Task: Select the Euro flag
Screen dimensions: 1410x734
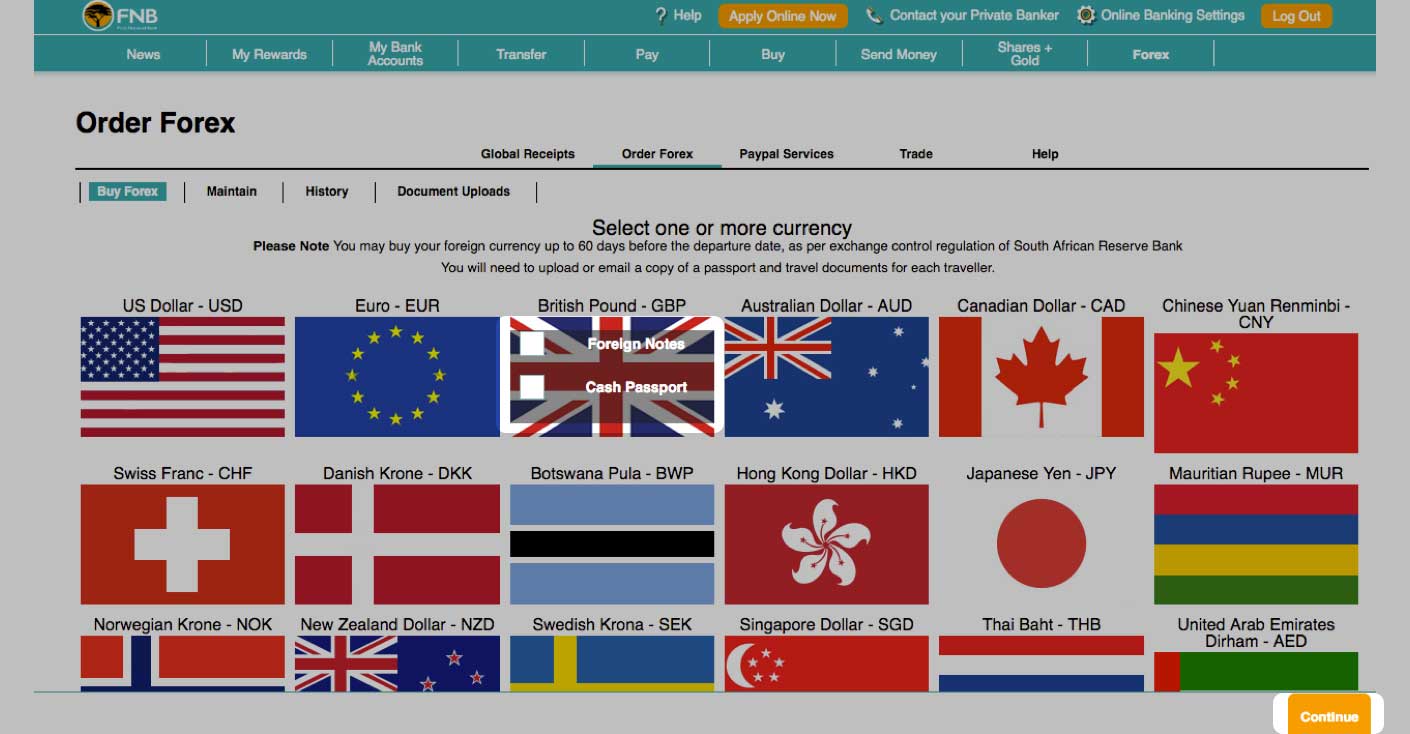Action: (397, 377)
